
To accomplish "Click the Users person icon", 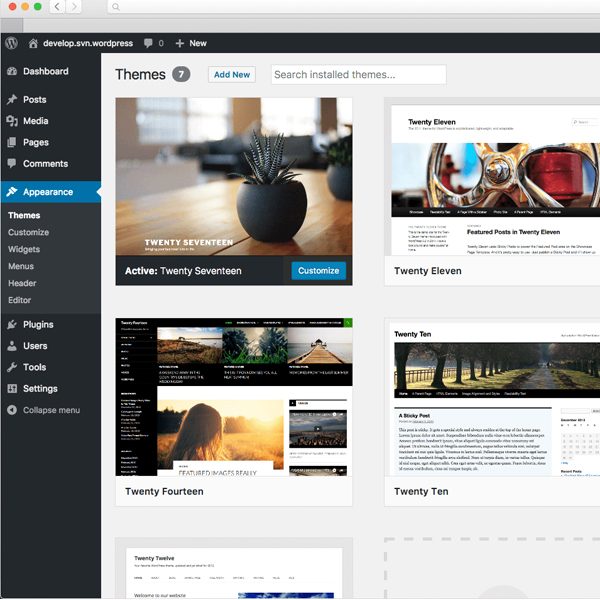I will (x=11, y=346).
